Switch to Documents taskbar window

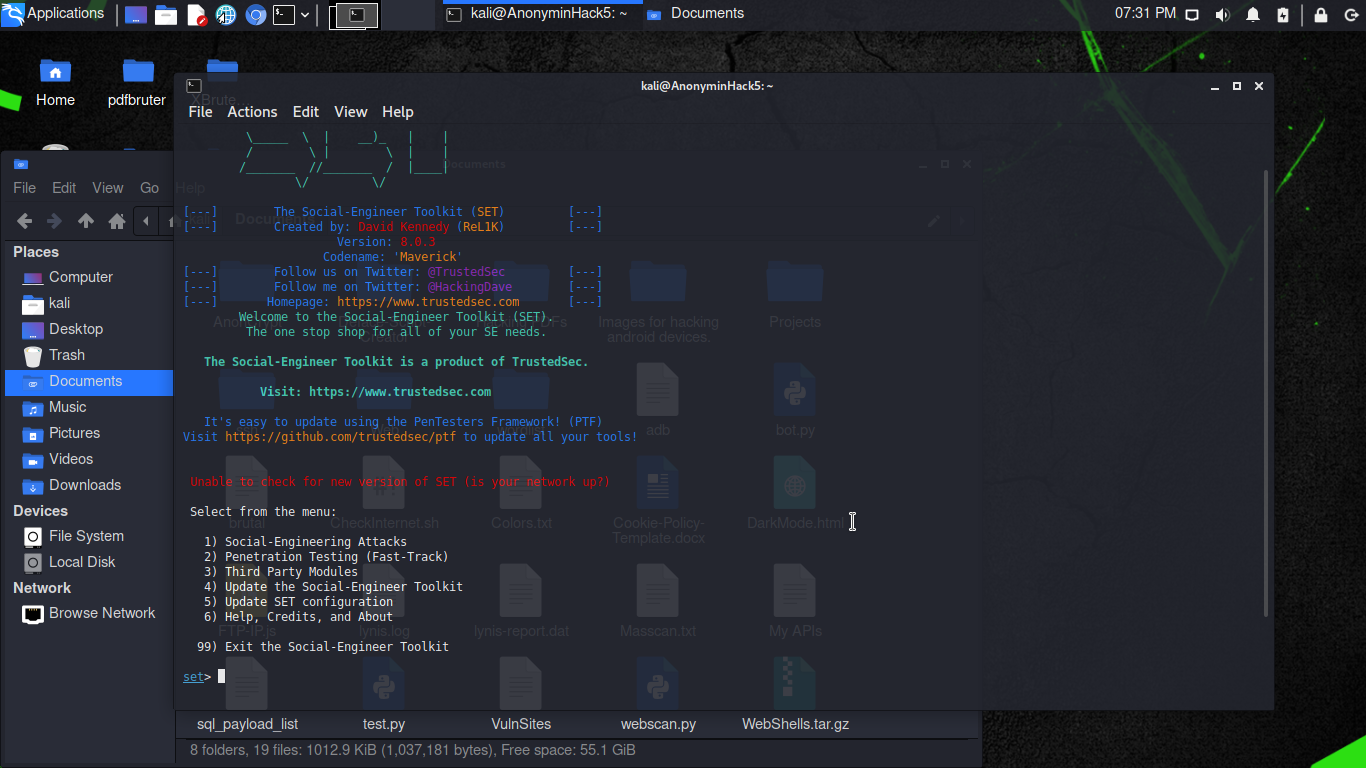coord(696,14)
